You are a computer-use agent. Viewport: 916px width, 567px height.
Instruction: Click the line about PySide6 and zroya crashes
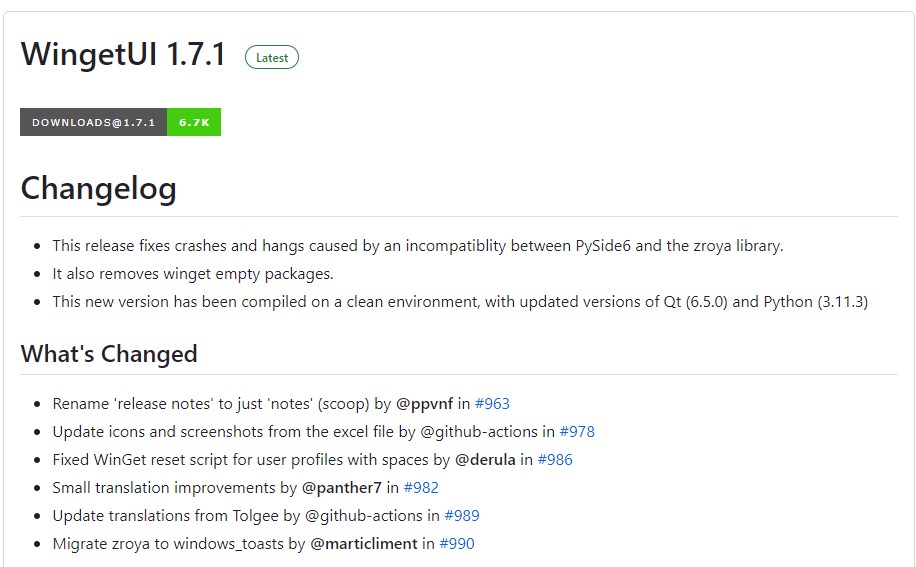pyautogui.click(x=418, y=246)
